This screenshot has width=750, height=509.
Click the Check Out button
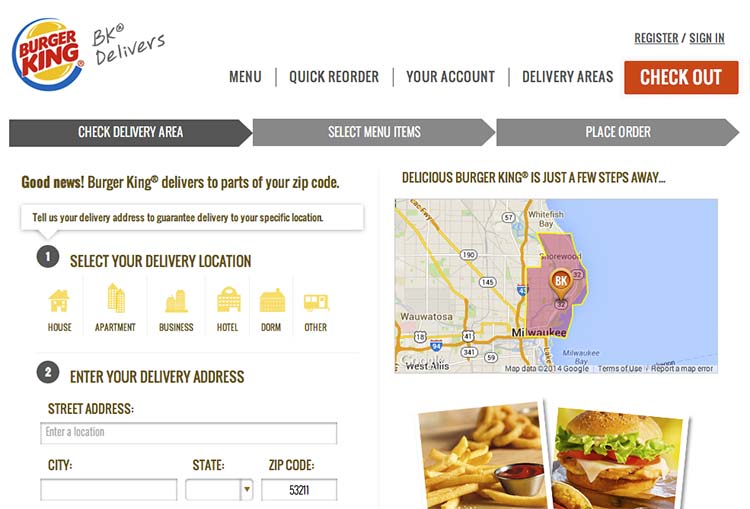tap(681, 77)
